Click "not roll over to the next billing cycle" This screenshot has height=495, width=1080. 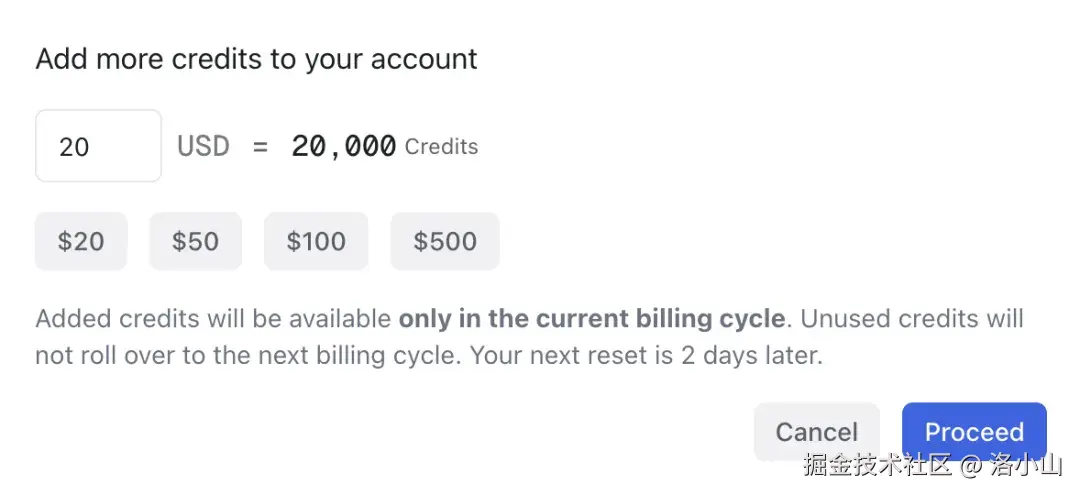pos(248,355)
